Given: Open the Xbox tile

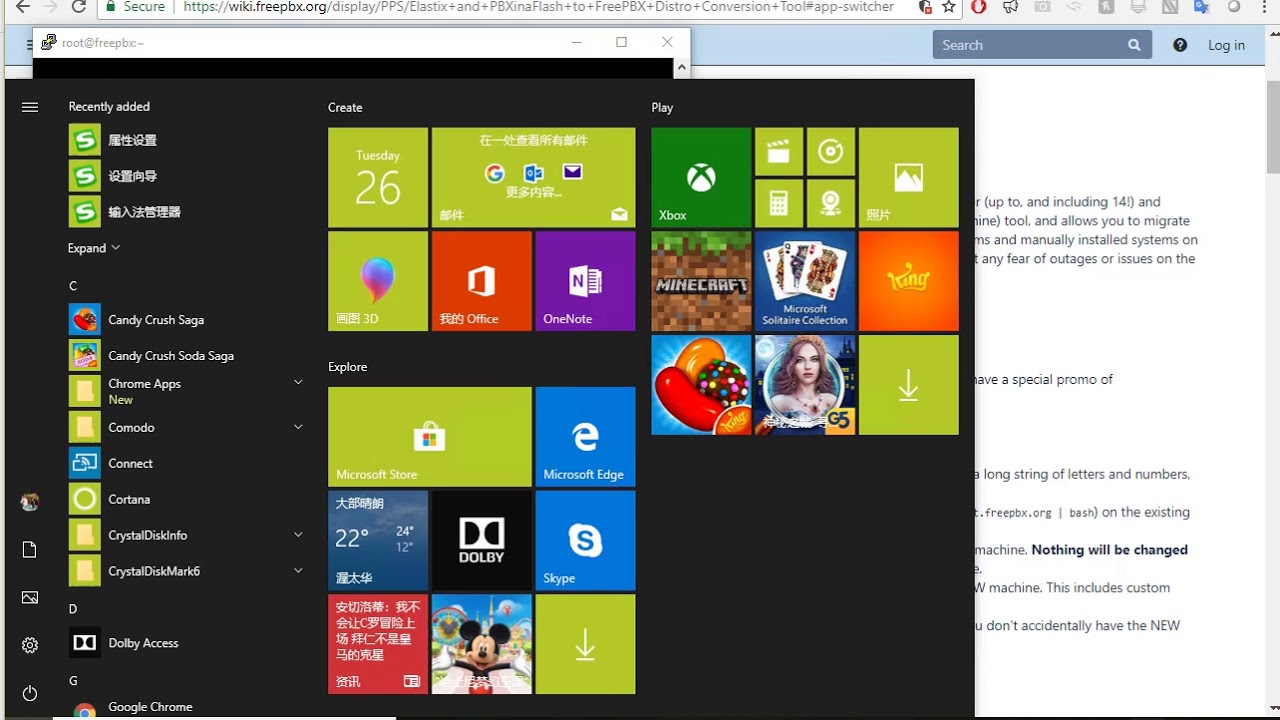Looking at the screenshot, I should tap(701, 177).
